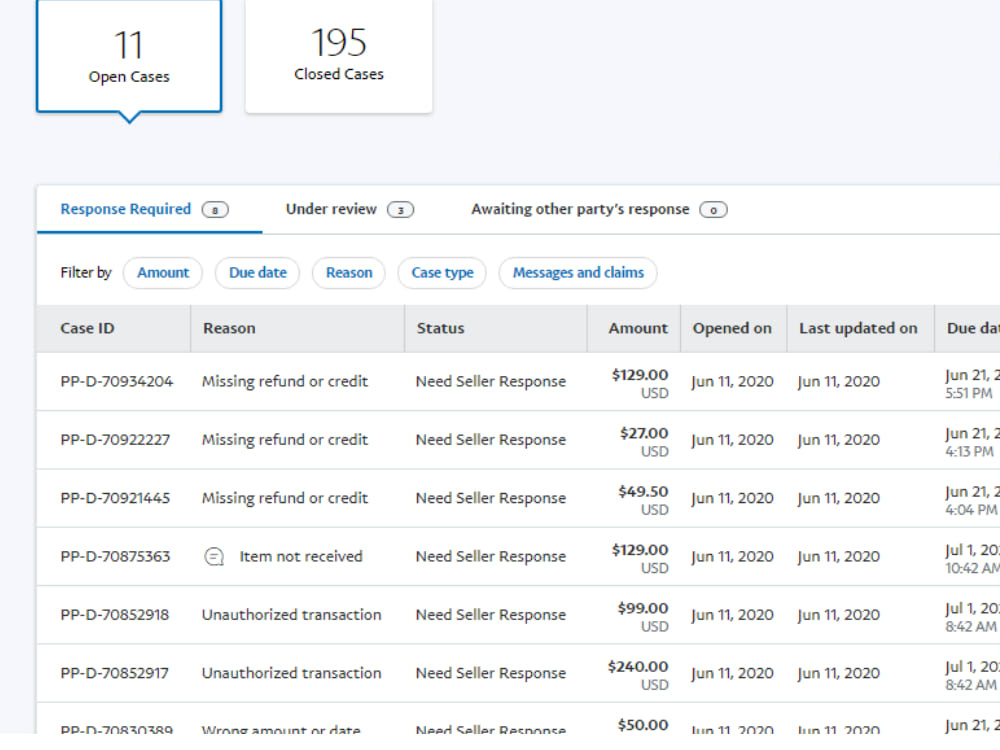1000x750 pixels.
Task: Select the 11 Open Cases card
Action: pyautogui.click(x=129, y=56)
